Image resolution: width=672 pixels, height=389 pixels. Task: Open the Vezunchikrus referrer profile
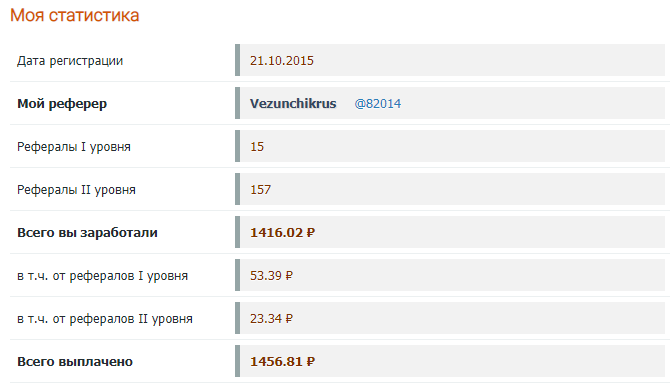293,104
